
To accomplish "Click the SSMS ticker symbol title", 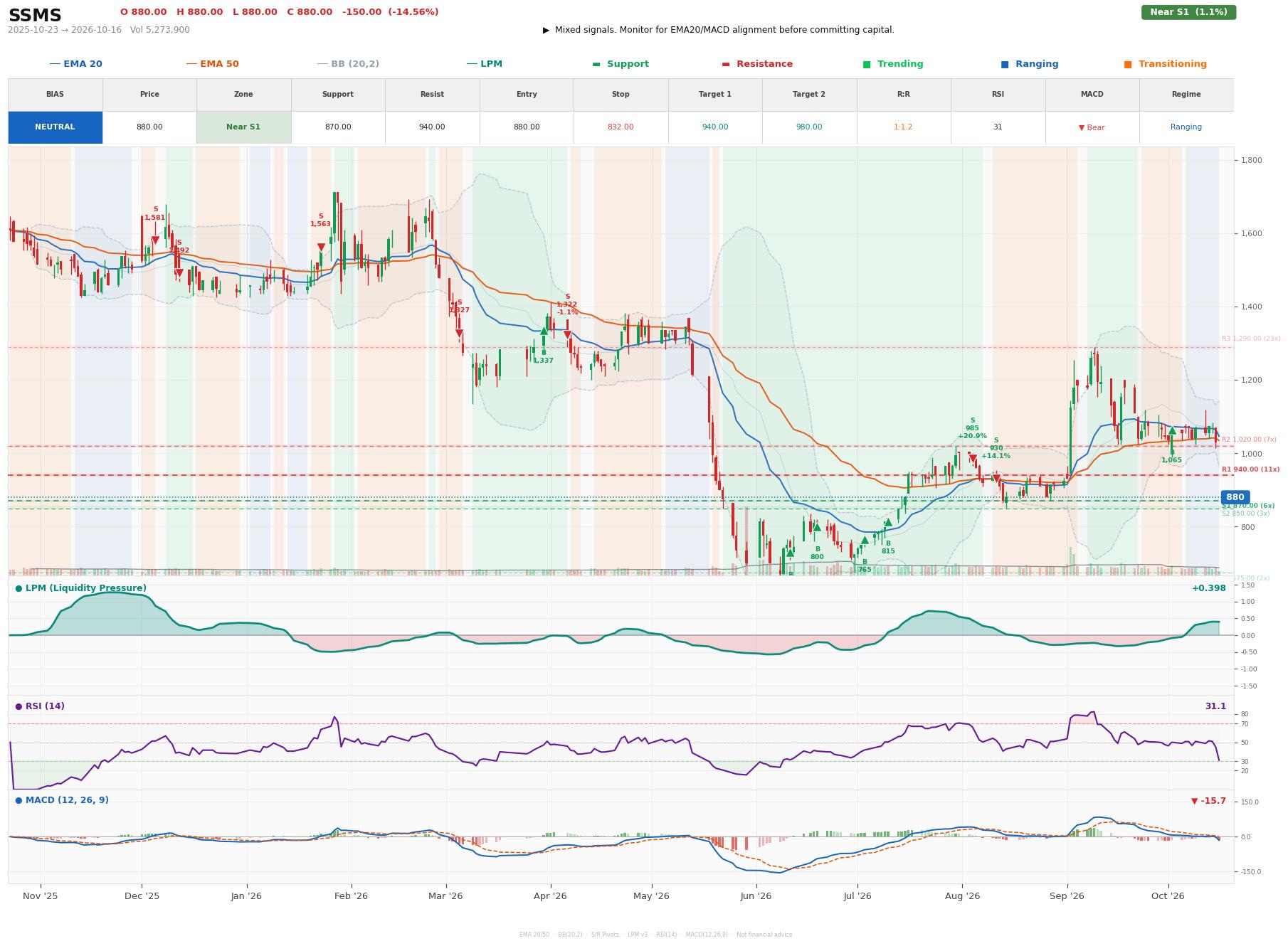I will point(35,16).
